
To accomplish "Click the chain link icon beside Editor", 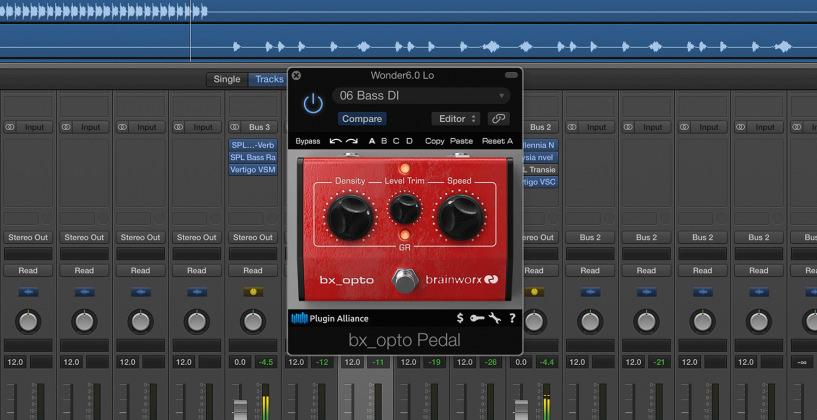I will [499, 119].
